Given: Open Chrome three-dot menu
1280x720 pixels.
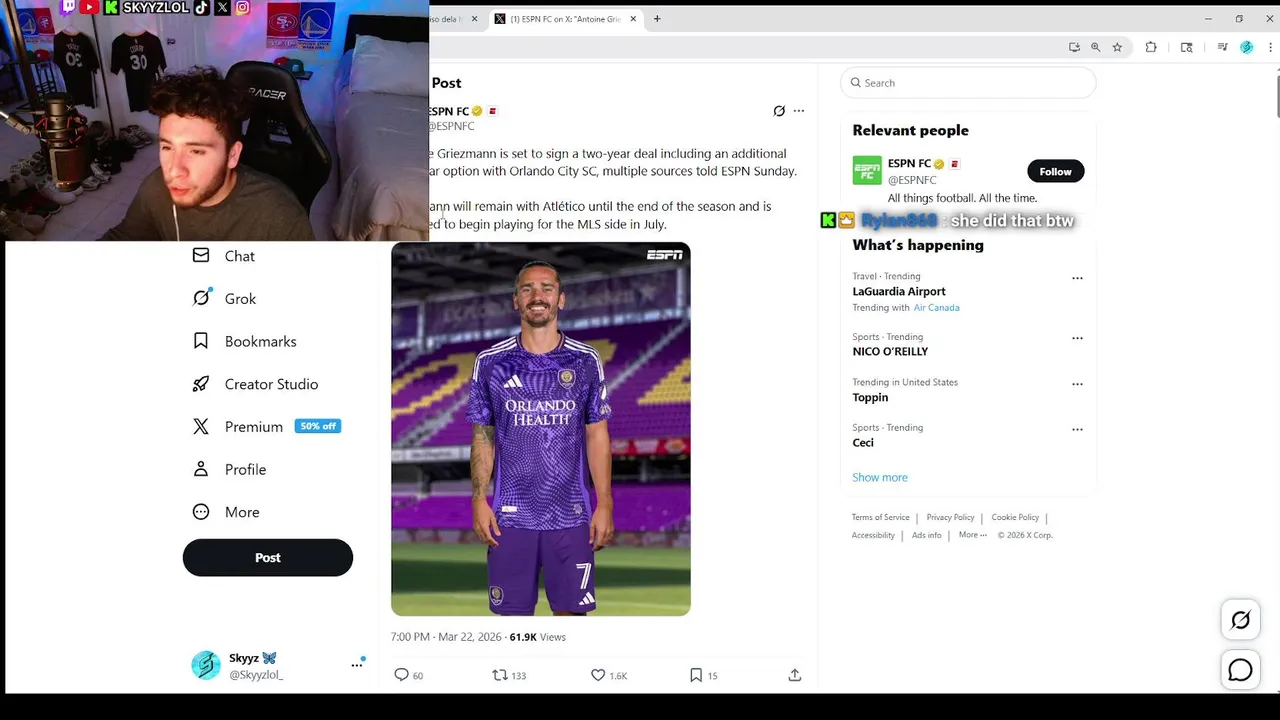Looking at the screenshot, I should [1270, 47].
